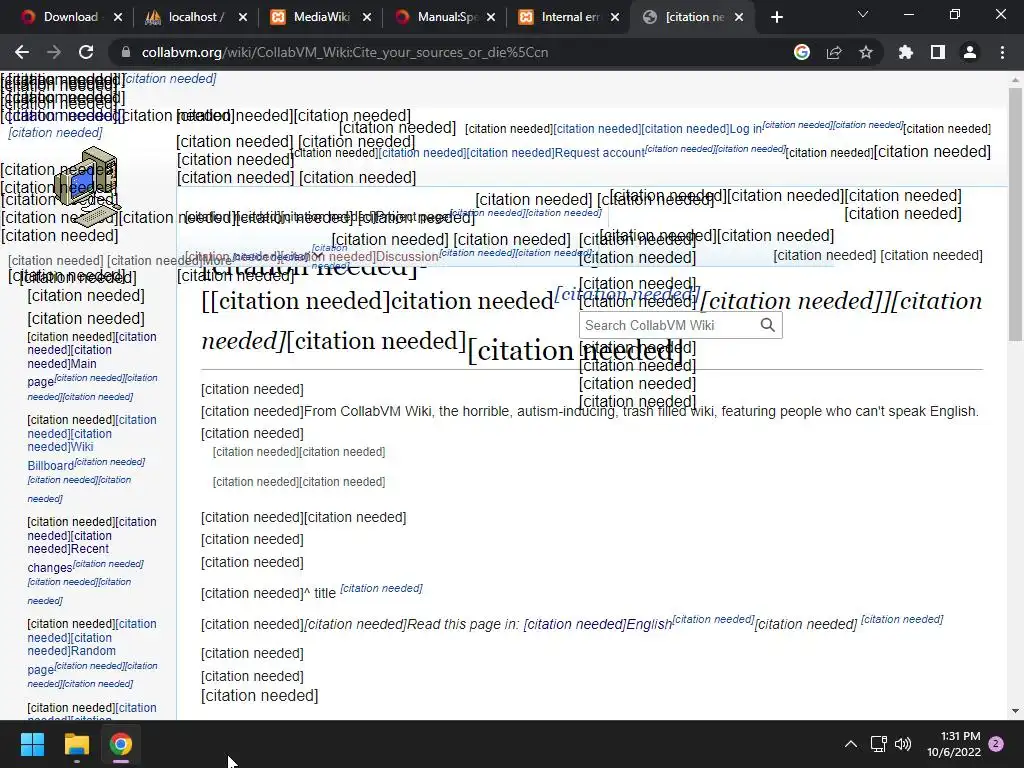Switch to the Internal err tab

click(570, 17)
